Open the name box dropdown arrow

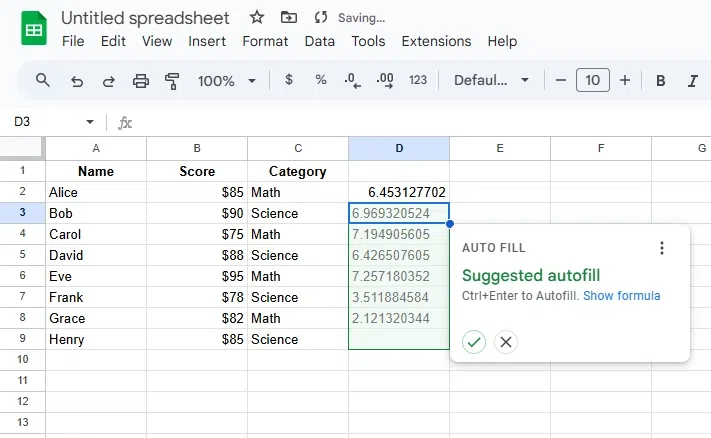pyautogui.click(x=90, y=122)
